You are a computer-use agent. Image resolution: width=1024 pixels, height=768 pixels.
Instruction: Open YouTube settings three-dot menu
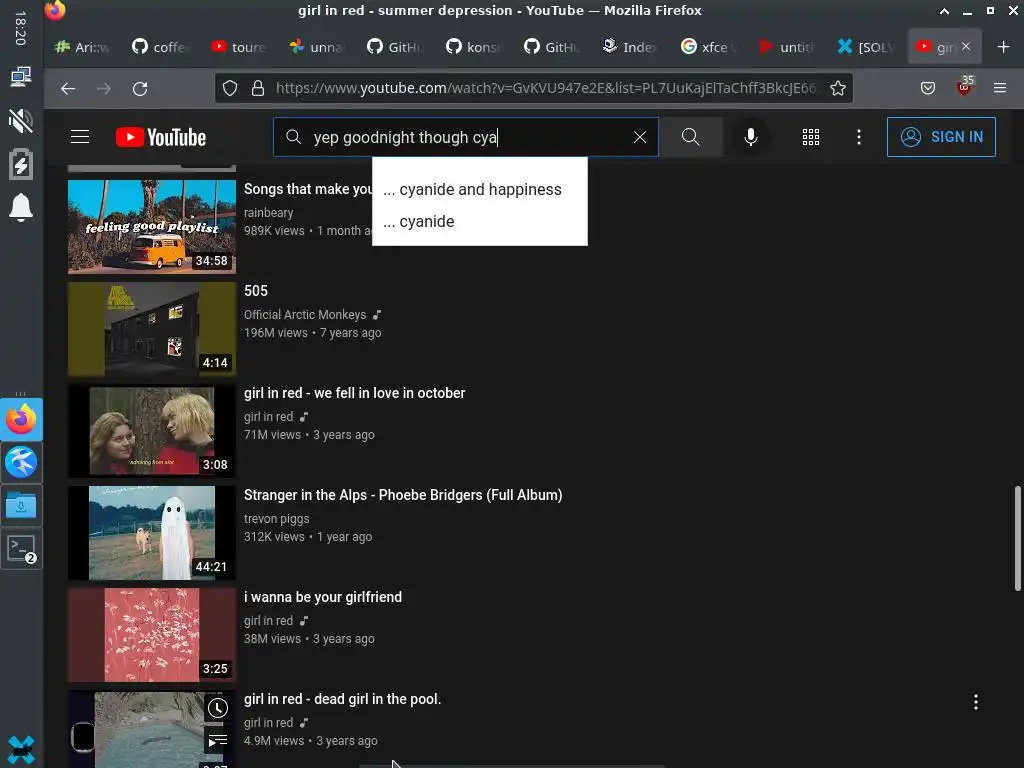point(858,136)
